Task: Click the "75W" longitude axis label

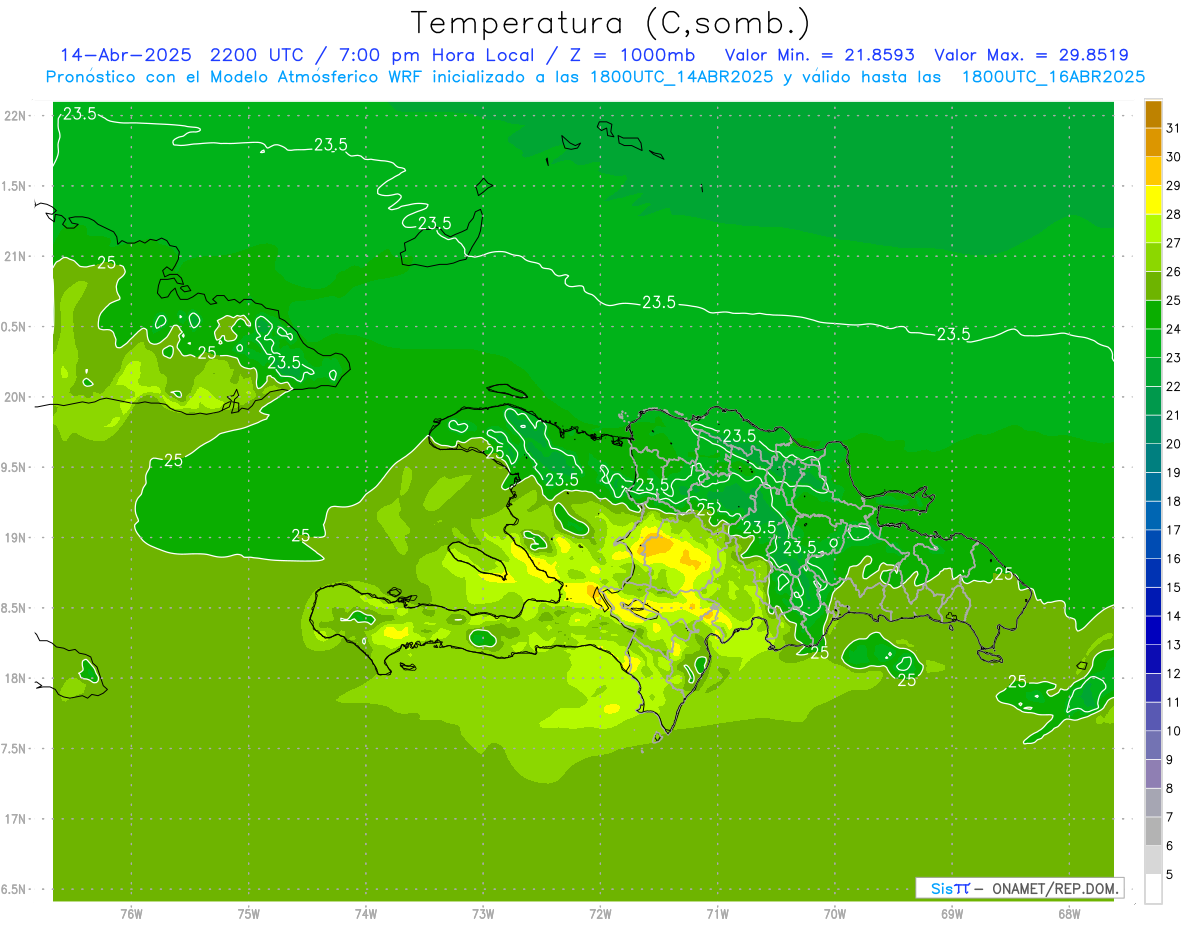Action: pos(249,914)
